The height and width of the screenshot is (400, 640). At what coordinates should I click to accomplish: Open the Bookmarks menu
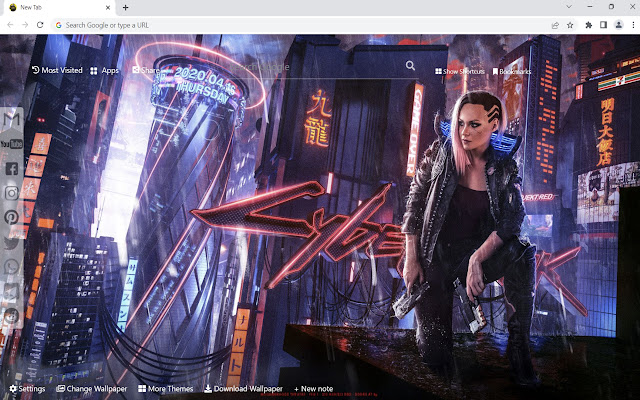[x=512, y=71]
